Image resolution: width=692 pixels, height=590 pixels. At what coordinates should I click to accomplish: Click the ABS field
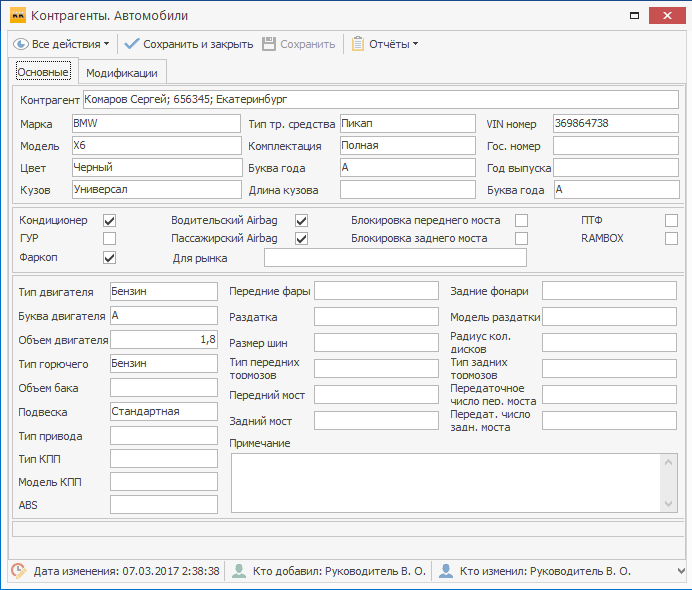pyautogui.click(x=164, y=505)
